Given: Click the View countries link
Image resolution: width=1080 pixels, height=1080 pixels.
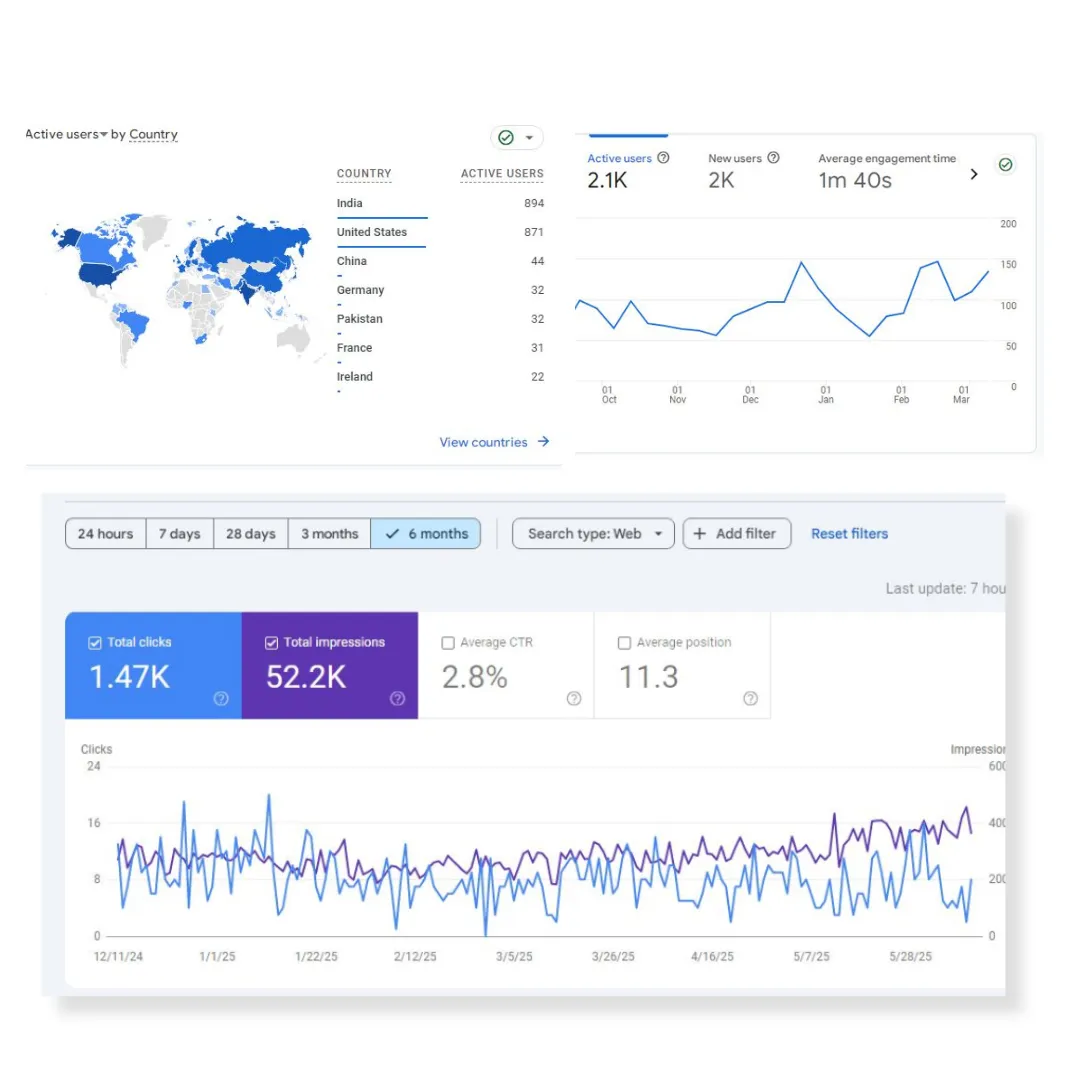Looking at the screenshot, I should pyautogui.click(x=484, y=442).
